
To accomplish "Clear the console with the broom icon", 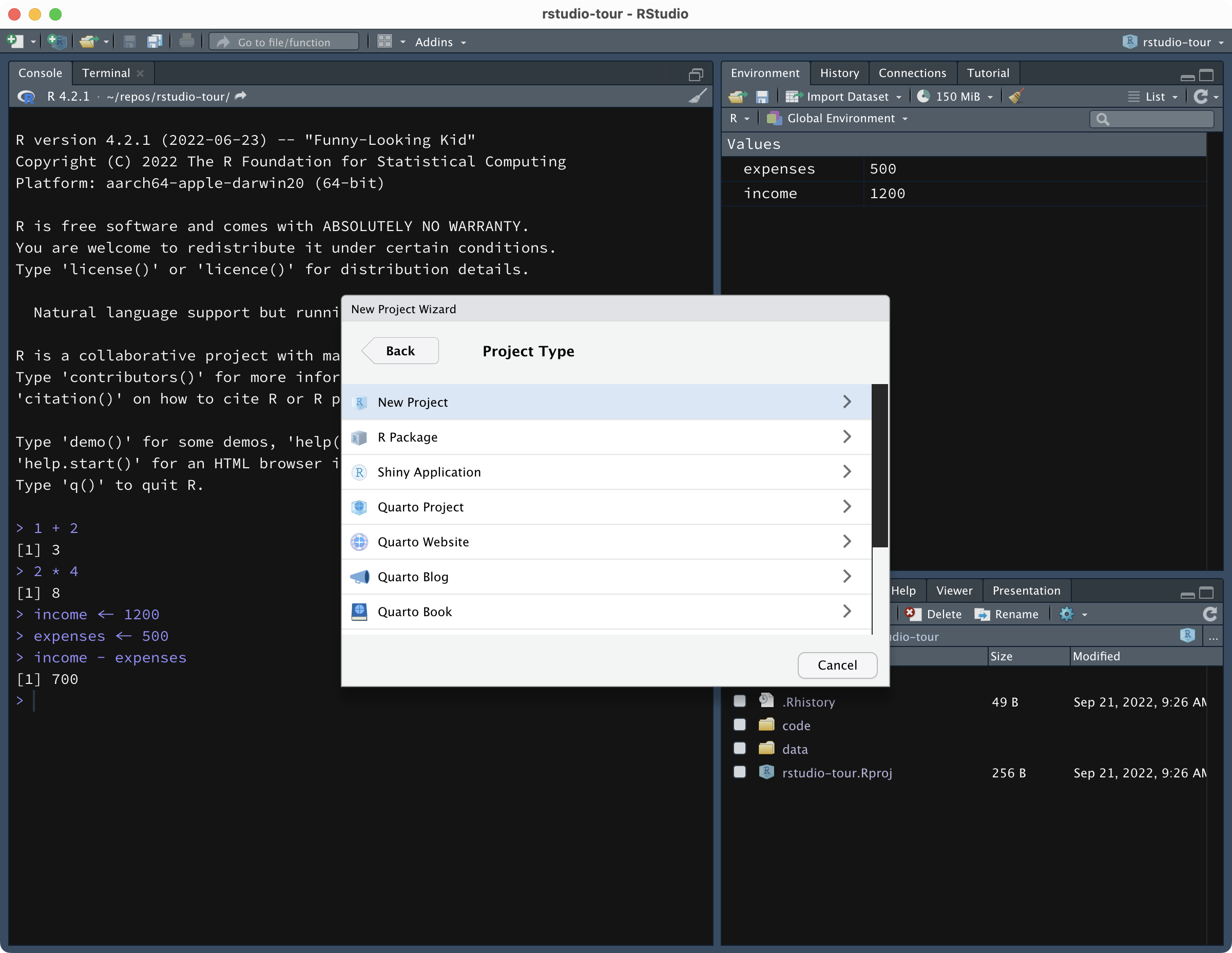I will click(698, 97).
